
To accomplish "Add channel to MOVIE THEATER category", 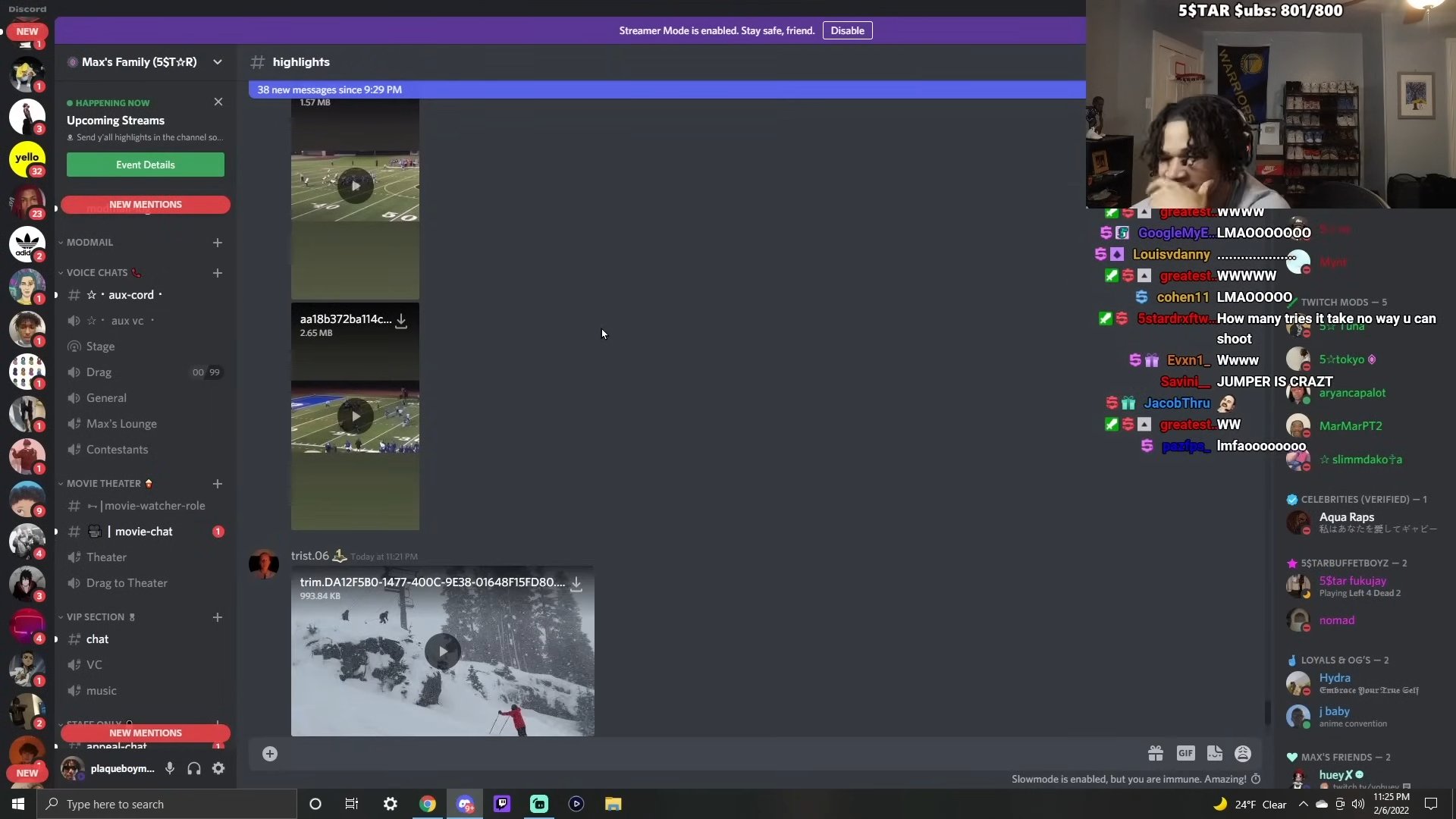I will (x=218, y=484).
